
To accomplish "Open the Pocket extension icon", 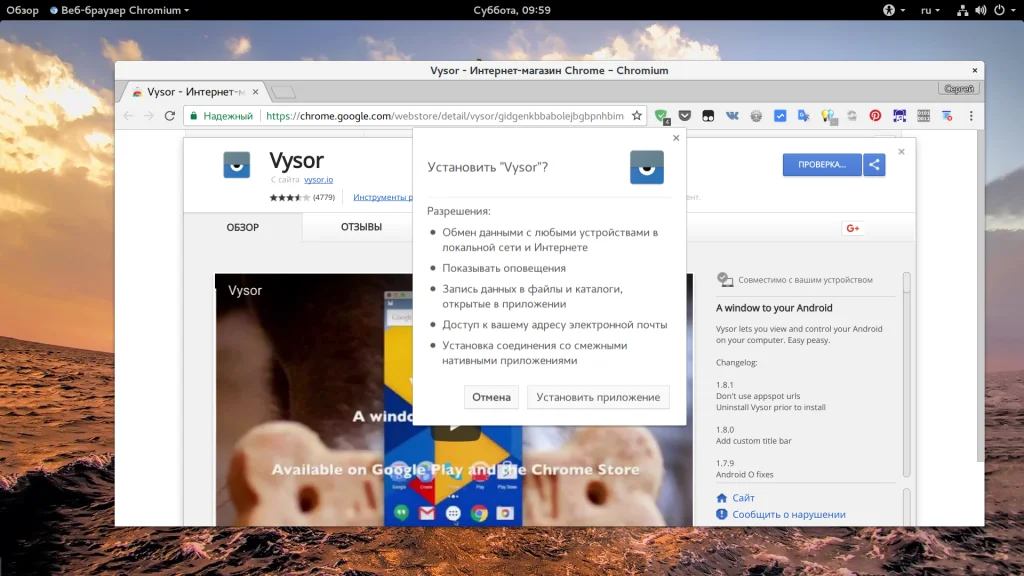I will click(684, 116).
